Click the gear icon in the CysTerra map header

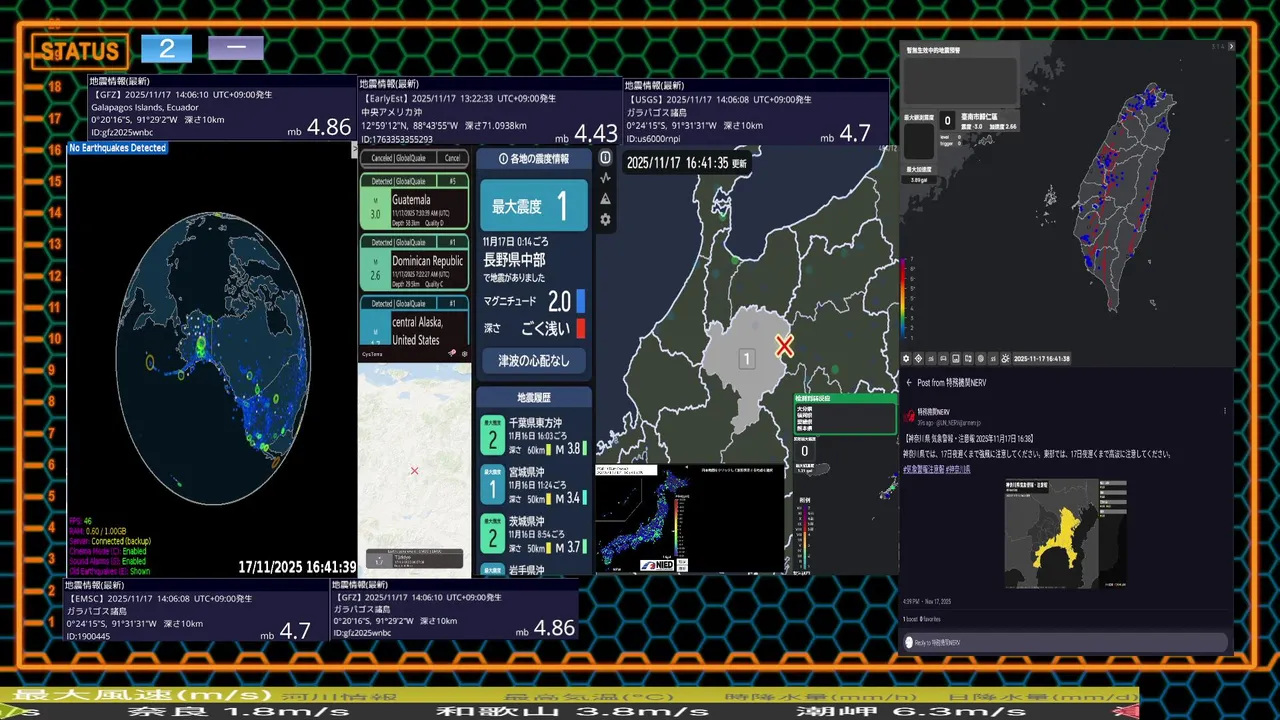point(464,353)
